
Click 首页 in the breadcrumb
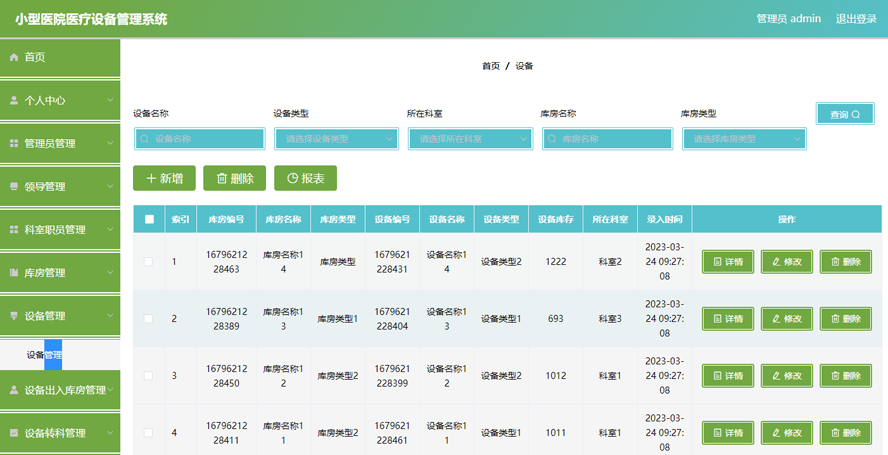(x=491, y=66)
